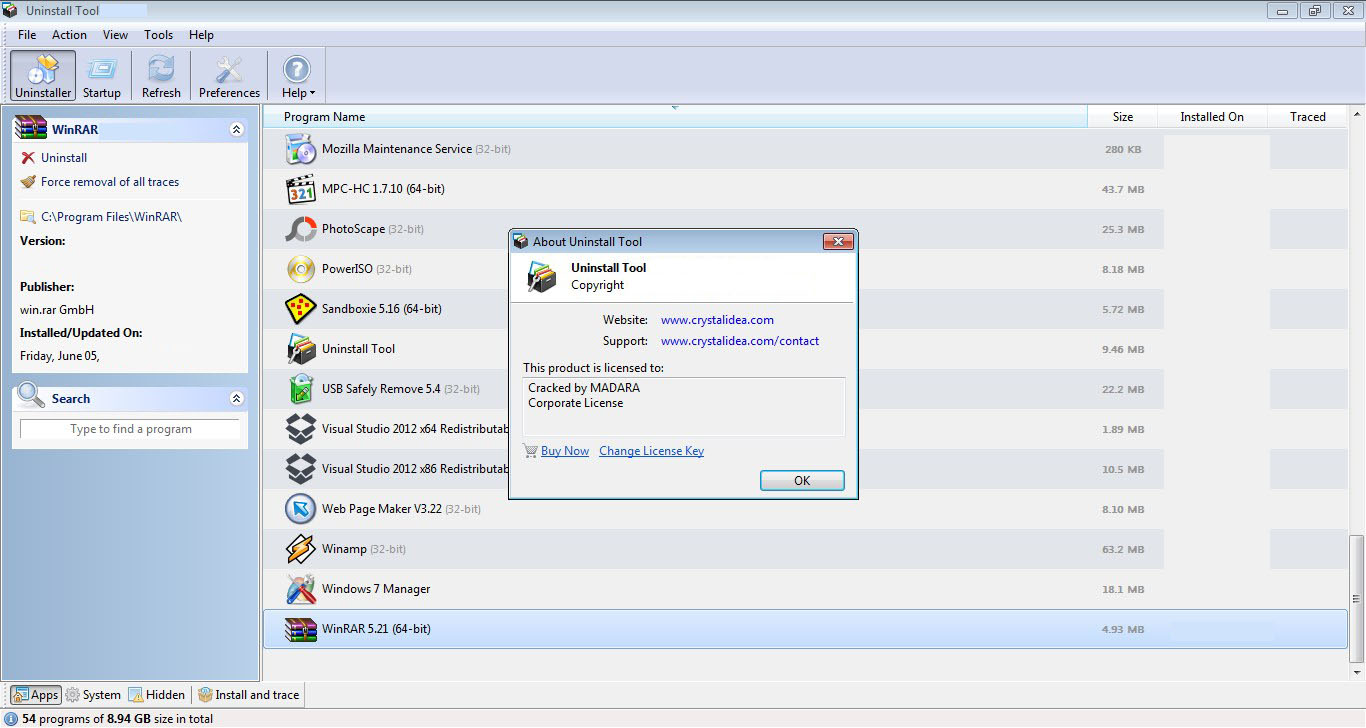Open the Help menu in menu bar

(x=202, y=35)
